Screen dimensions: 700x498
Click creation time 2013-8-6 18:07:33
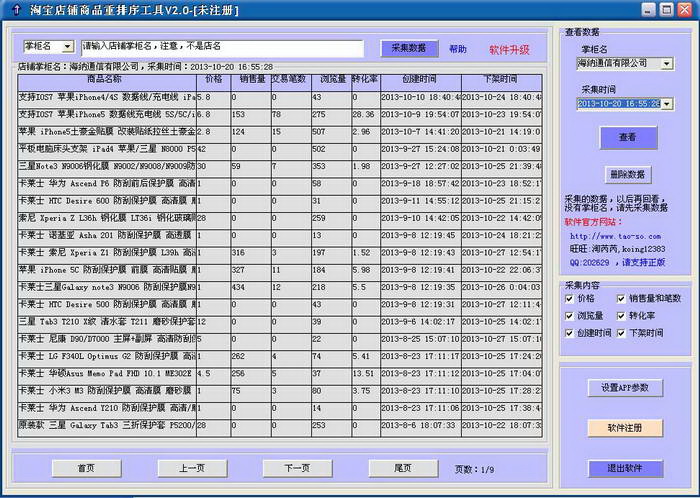(x=421, y=426)
